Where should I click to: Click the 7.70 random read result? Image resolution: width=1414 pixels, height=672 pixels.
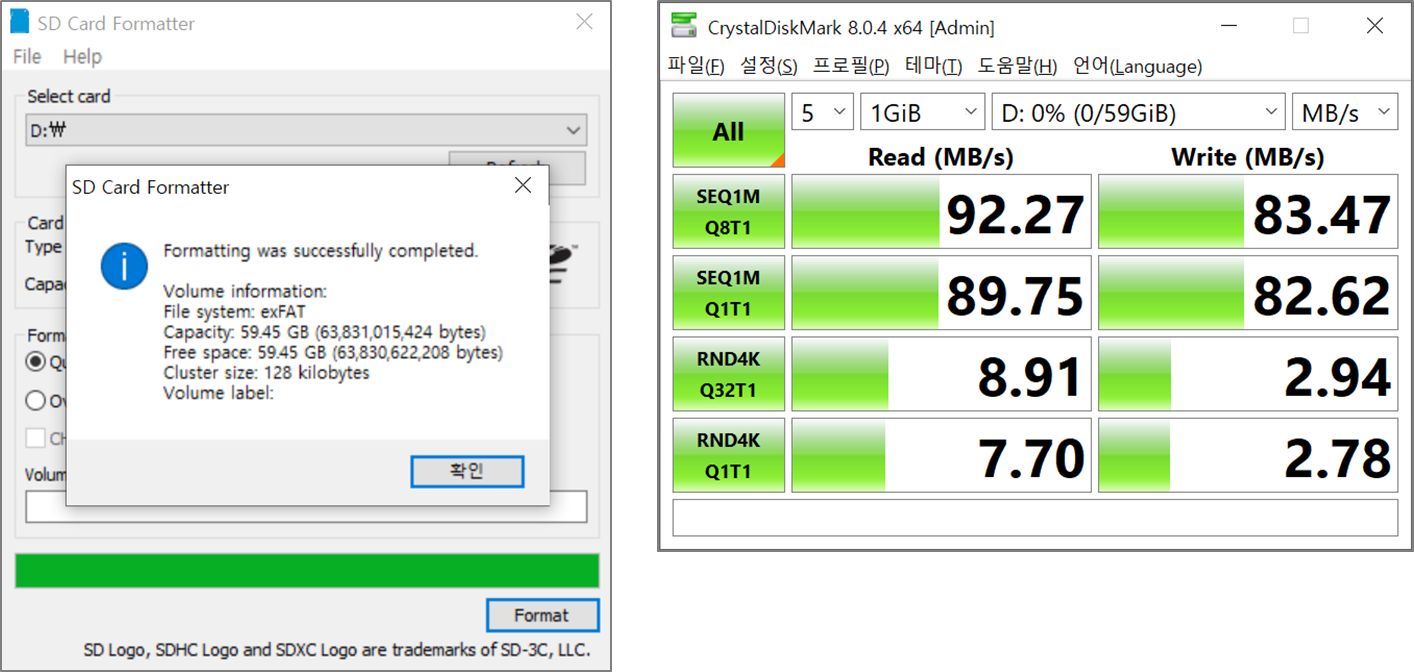(x=941, y=455)
